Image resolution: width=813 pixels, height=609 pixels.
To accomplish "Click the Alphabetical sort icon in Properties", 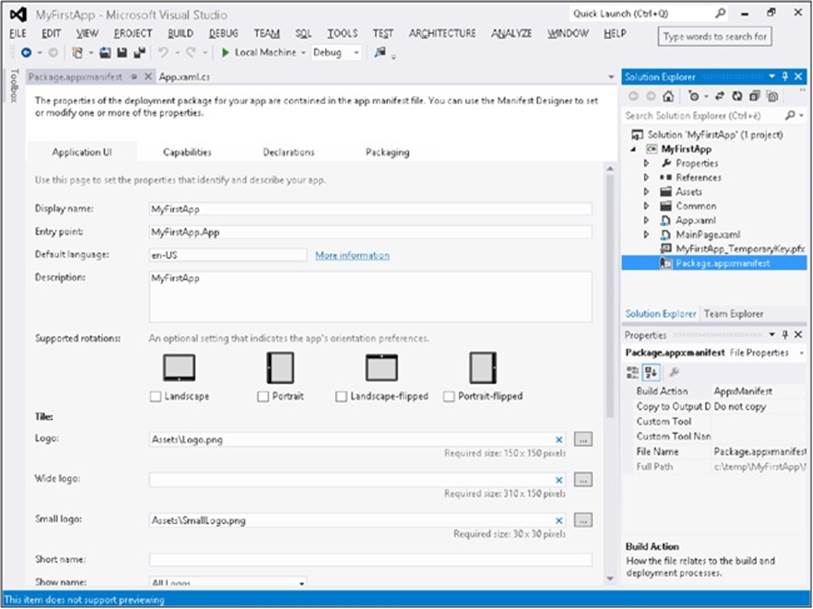I will click(x=651, y=372).
